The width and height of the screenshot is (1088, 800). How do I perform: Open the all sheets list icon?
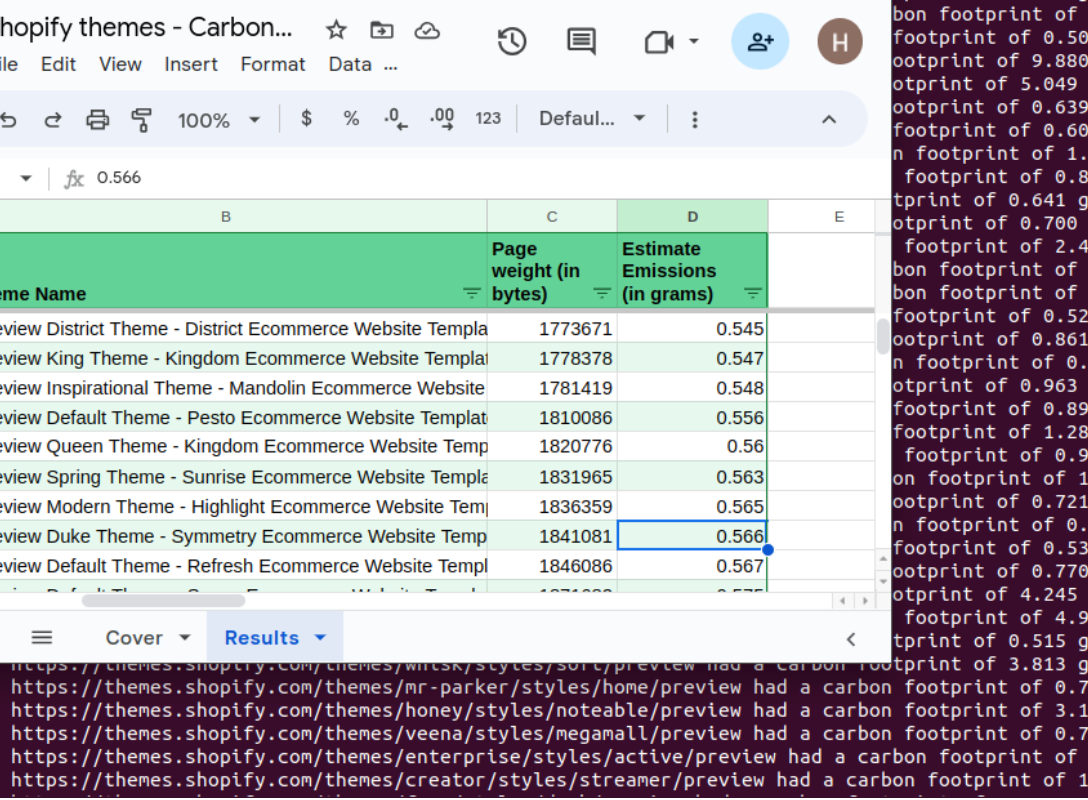click(x=42, y=637)
